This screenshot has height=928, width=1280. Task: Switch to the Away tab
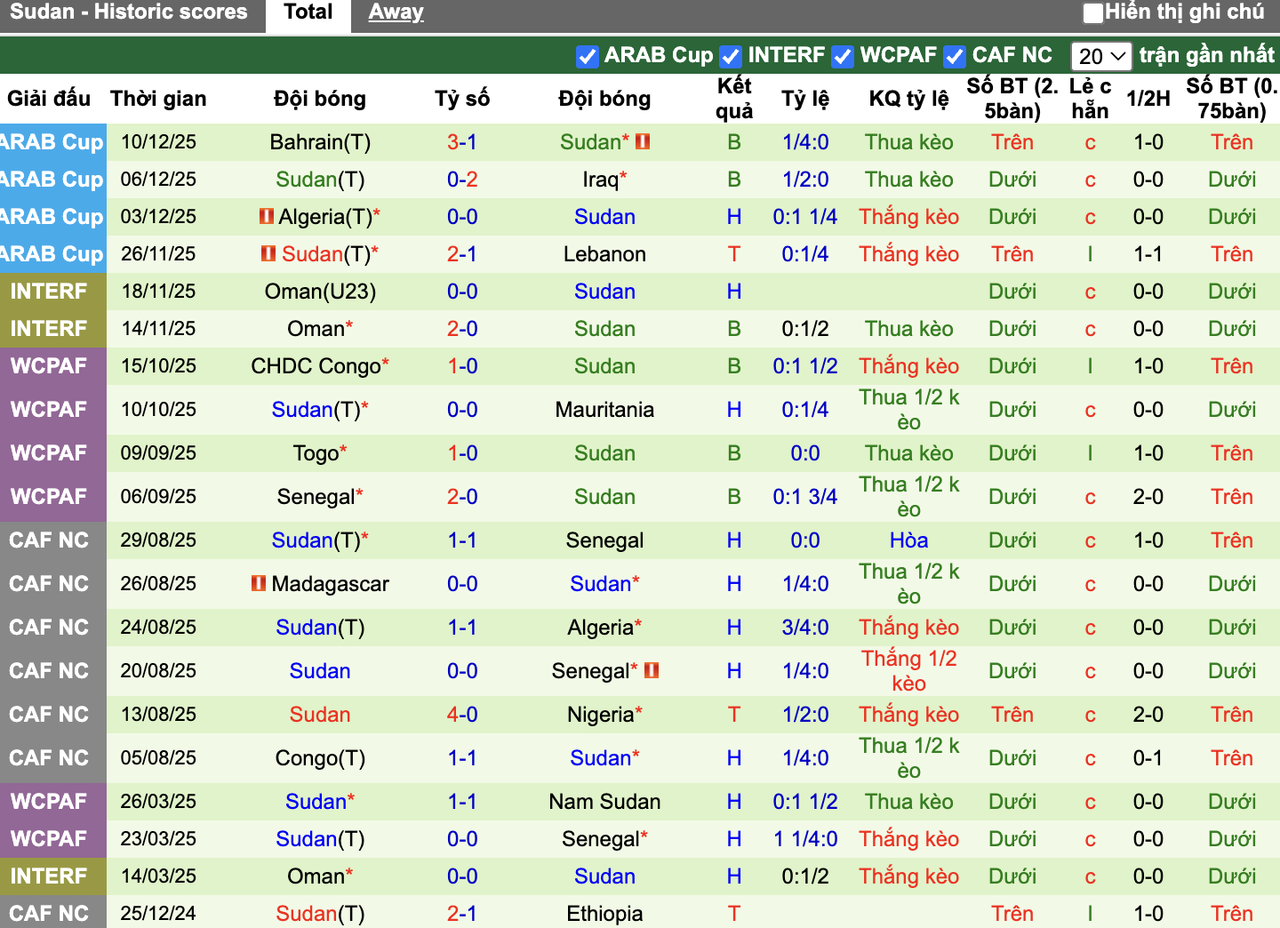pos(396,13)
